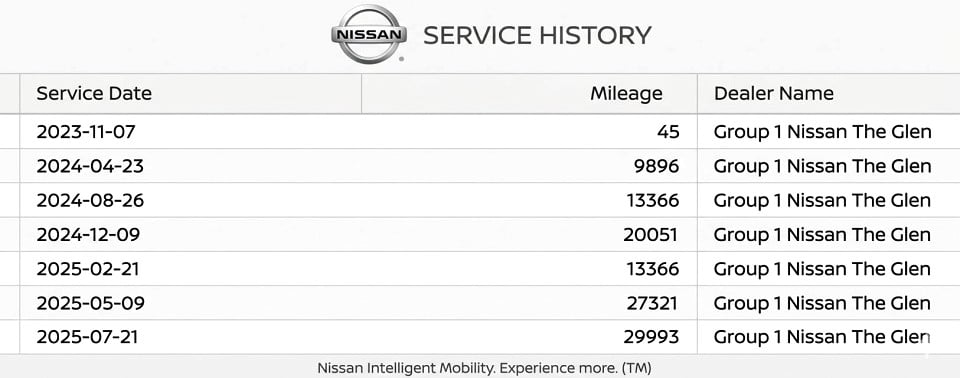960x378 pixels.
Task: Select the mileage value 9896
Action: 656,166
